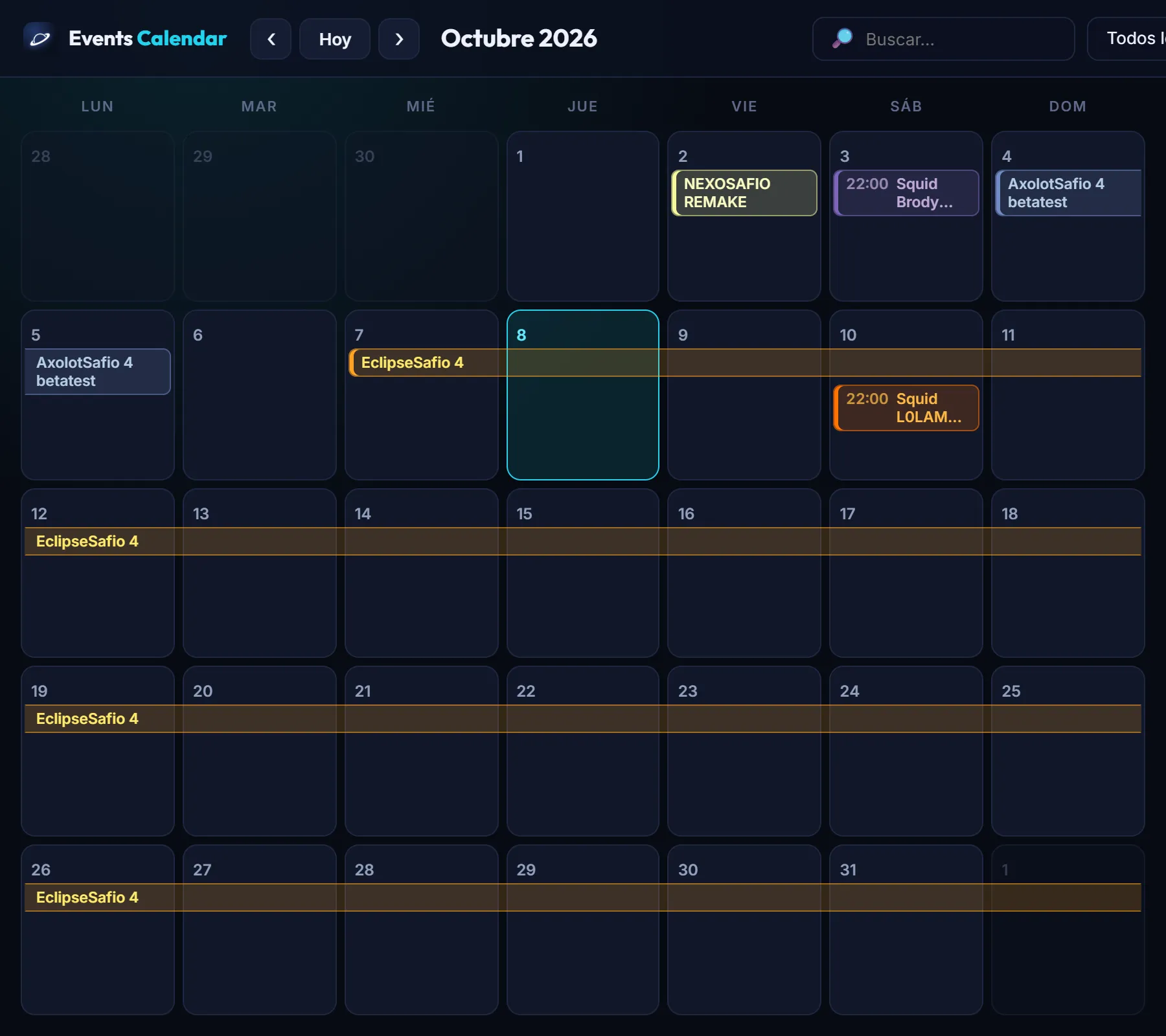Click the DOM weekday header

coord(1068,106)
